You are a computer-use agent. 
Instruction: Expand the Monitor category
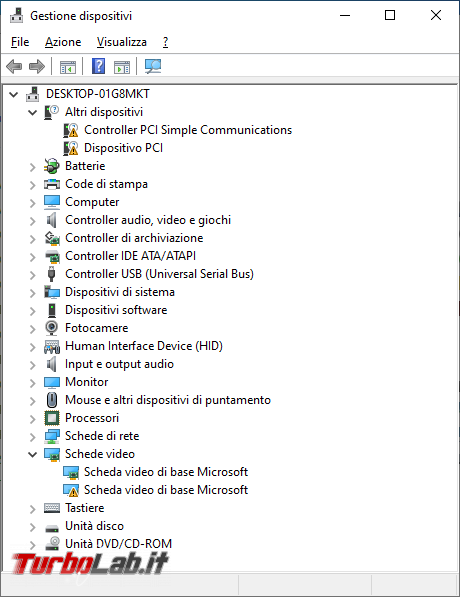[33, 382]
